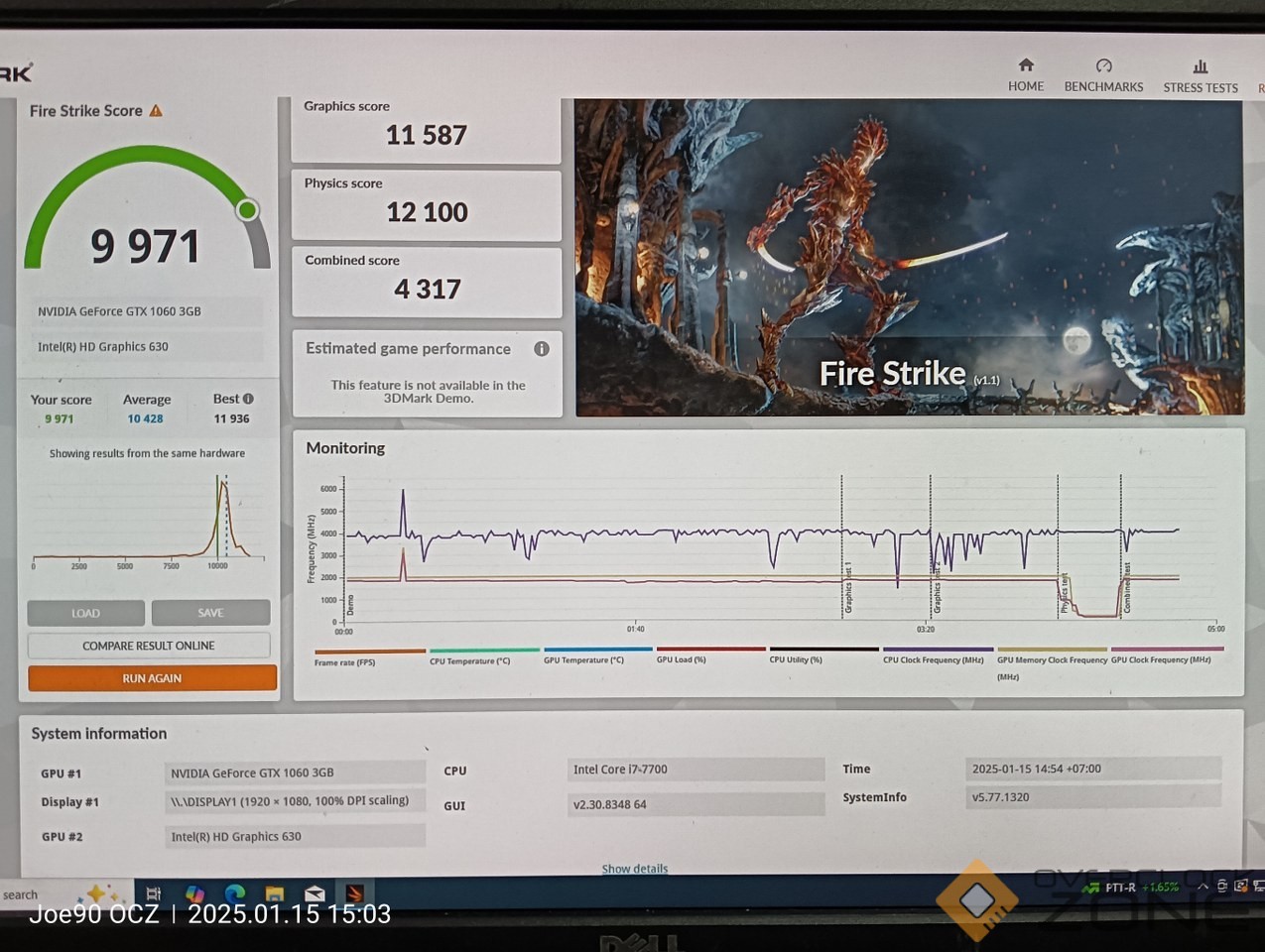Click the Graphics test 1 marker in the chart
This screenshot has height=952, width=1265.
(847, 587)
